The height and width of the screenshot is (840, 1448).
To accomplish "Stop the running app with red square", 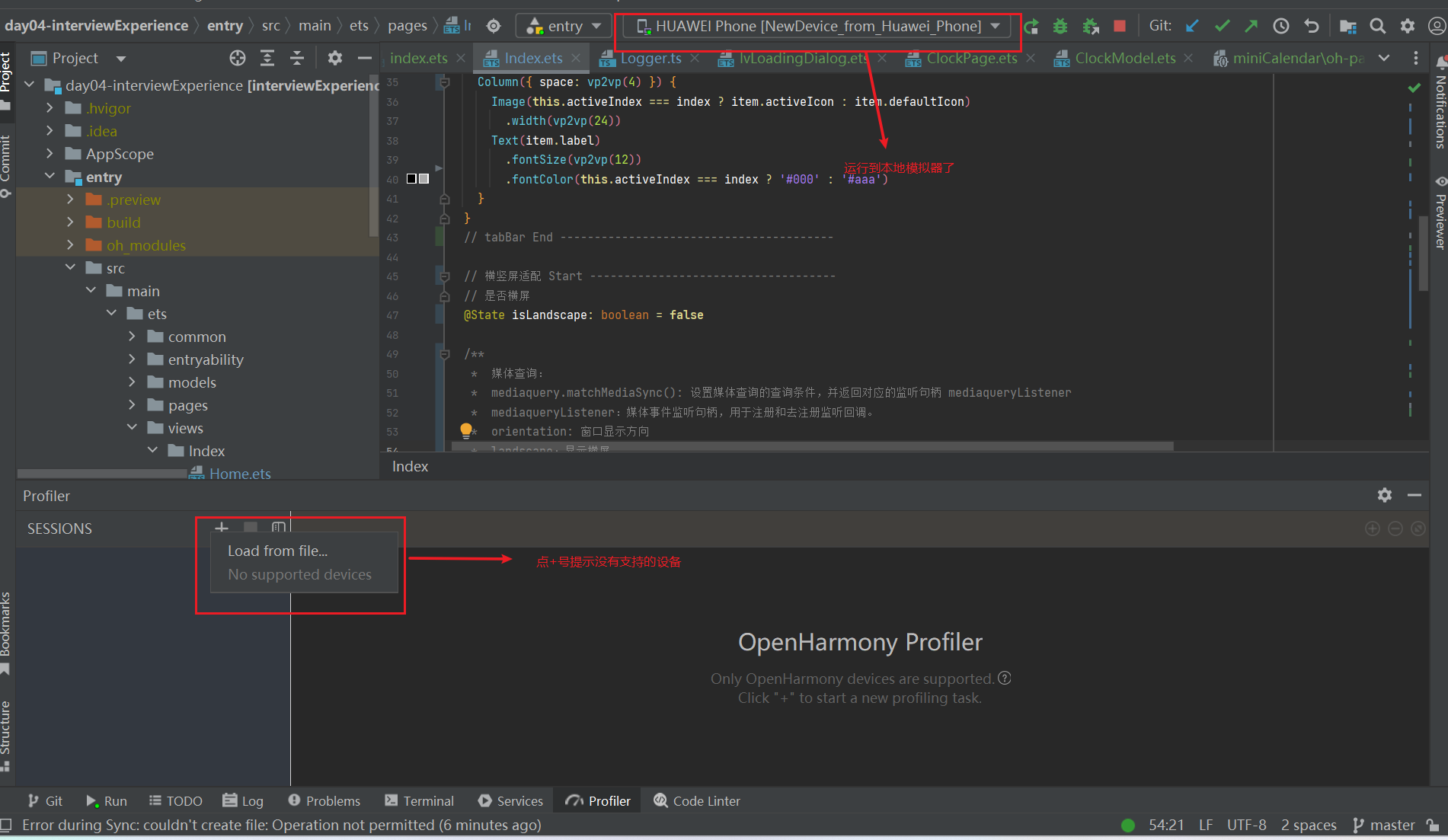I will tap(1120, 26).
